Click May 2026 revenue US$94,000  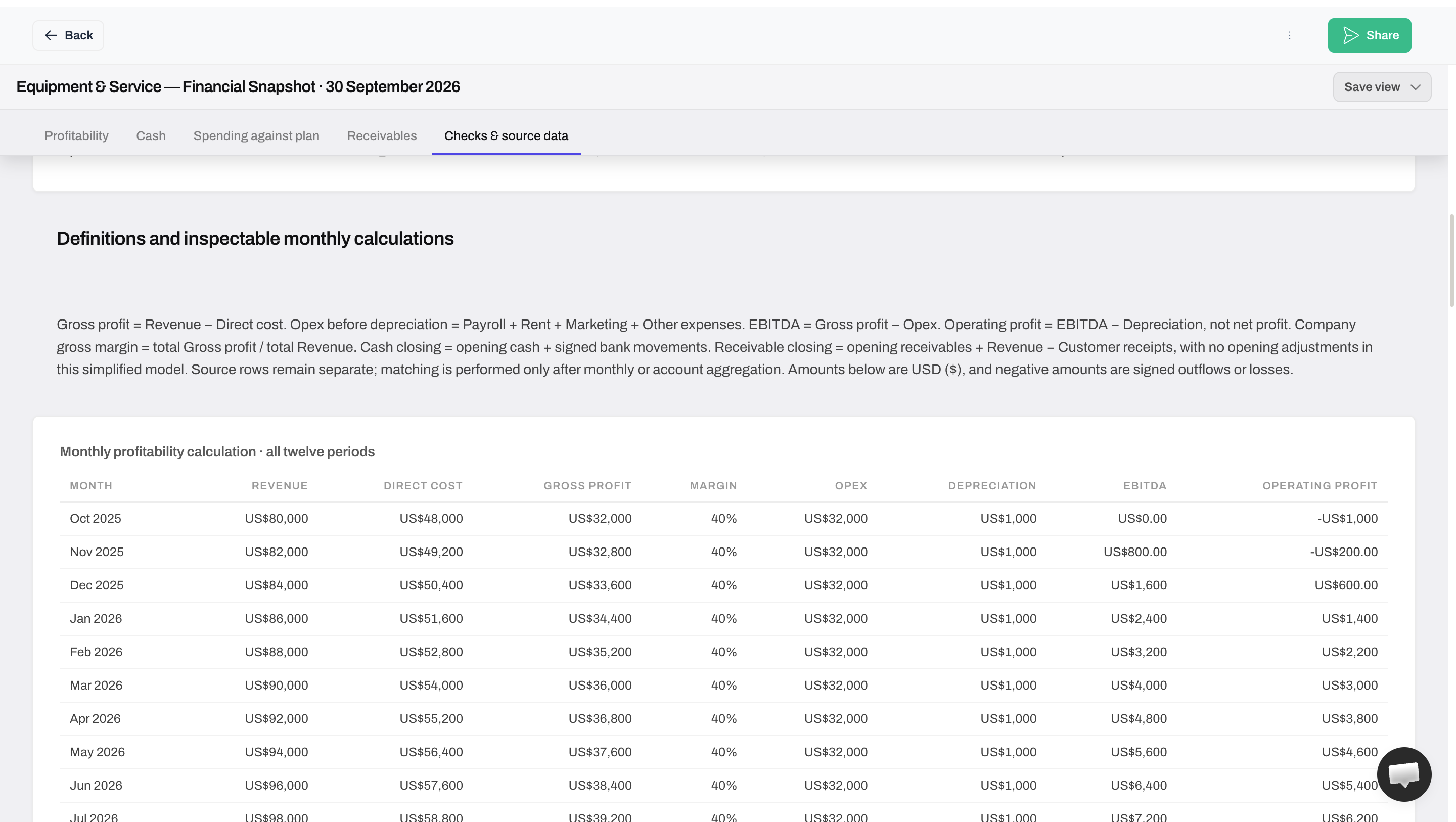pos(277,752)
